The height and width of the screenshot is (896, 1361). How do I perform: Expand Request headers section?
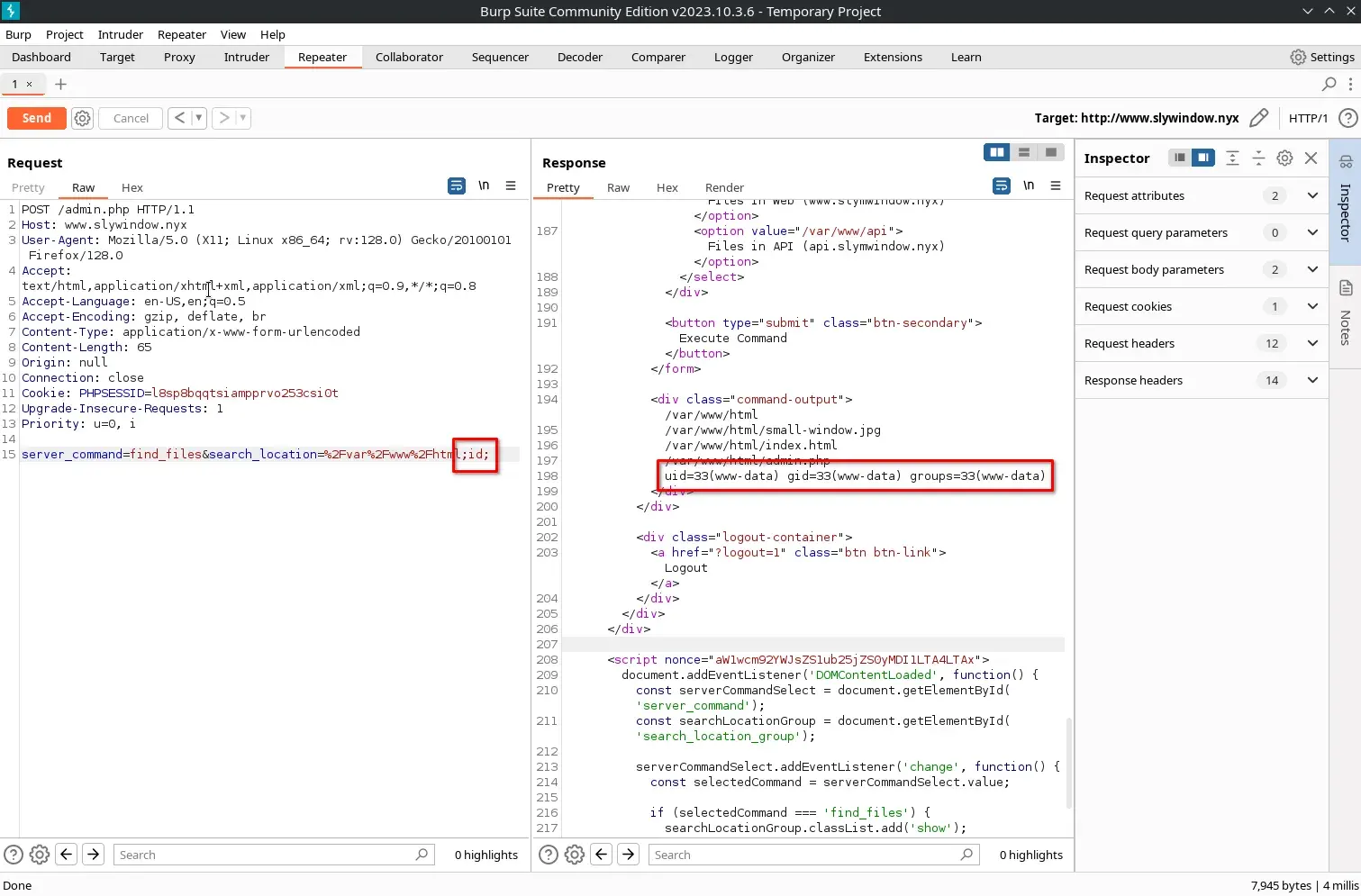pyautogui.click(x=1202, y=343)
